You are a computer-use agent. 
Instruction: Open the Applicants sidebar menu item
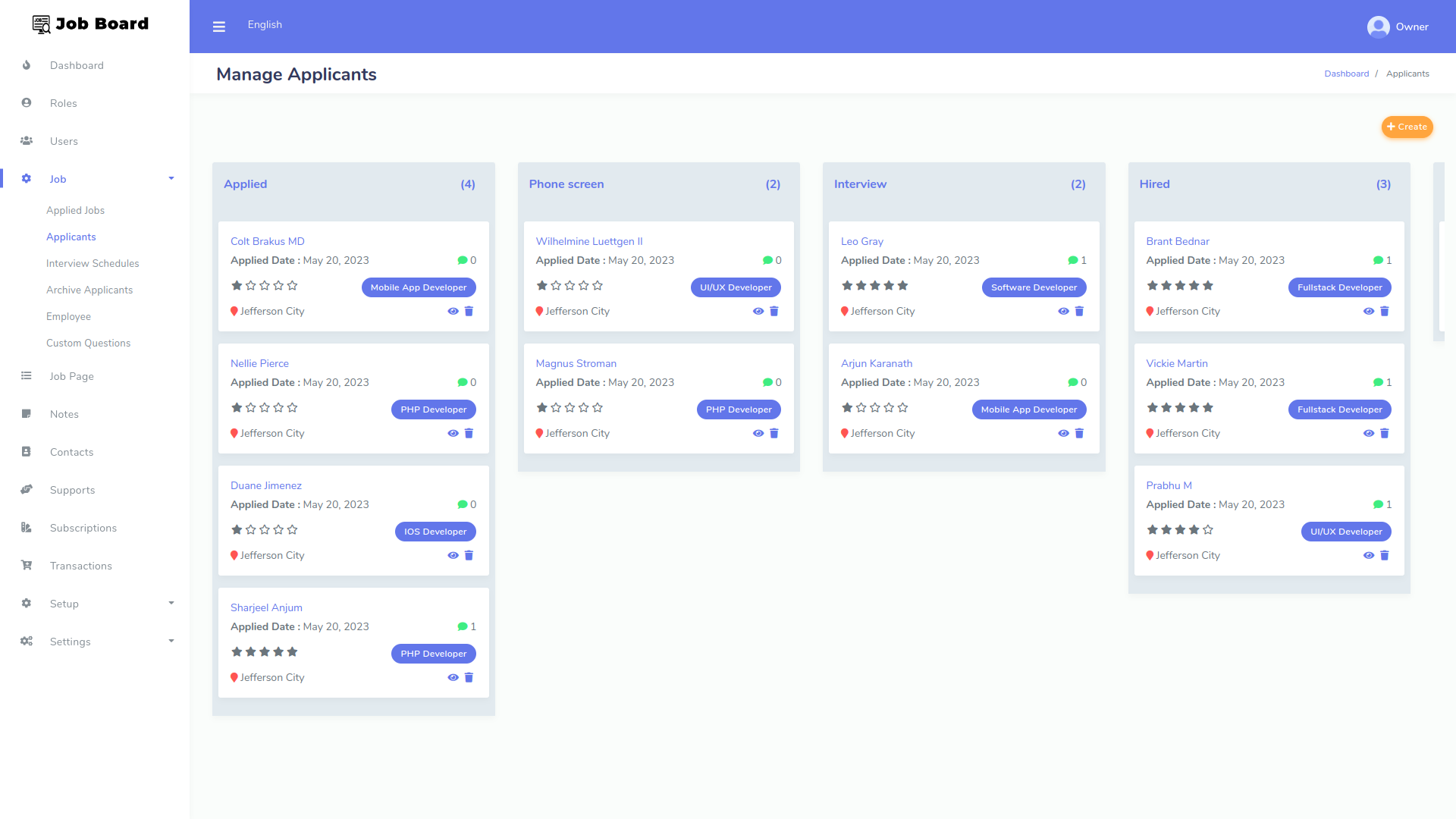pyautogui.click(x=71, y=237)
